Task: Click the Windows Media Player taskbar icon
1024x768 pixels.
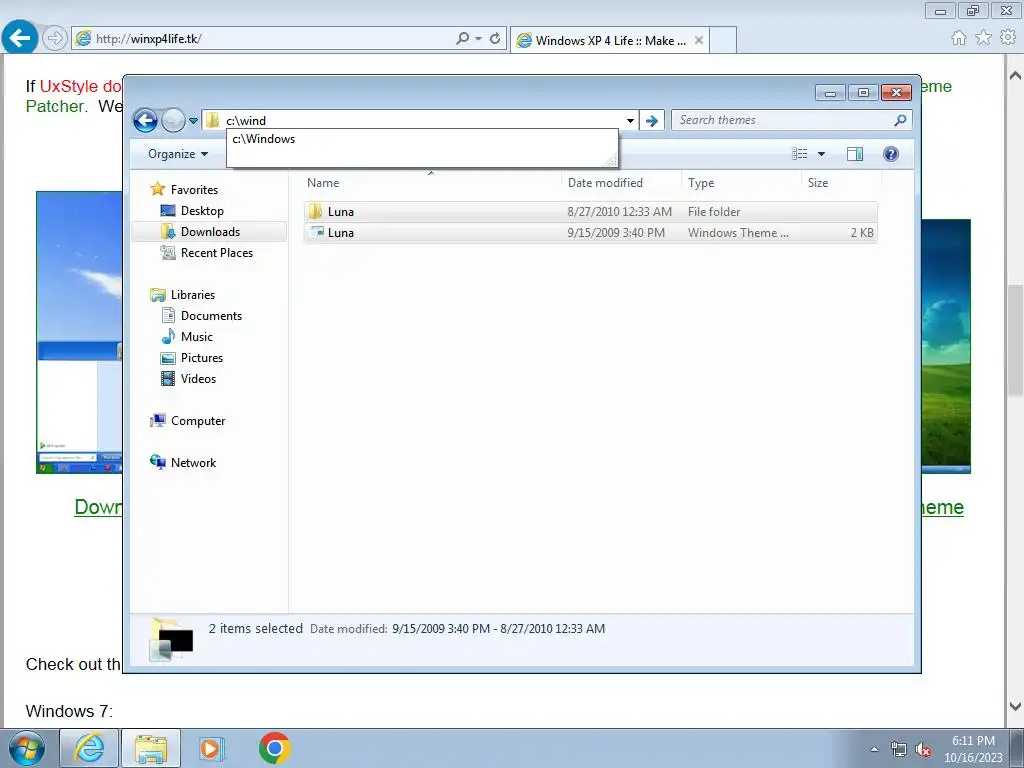Action: click(211, 748)
